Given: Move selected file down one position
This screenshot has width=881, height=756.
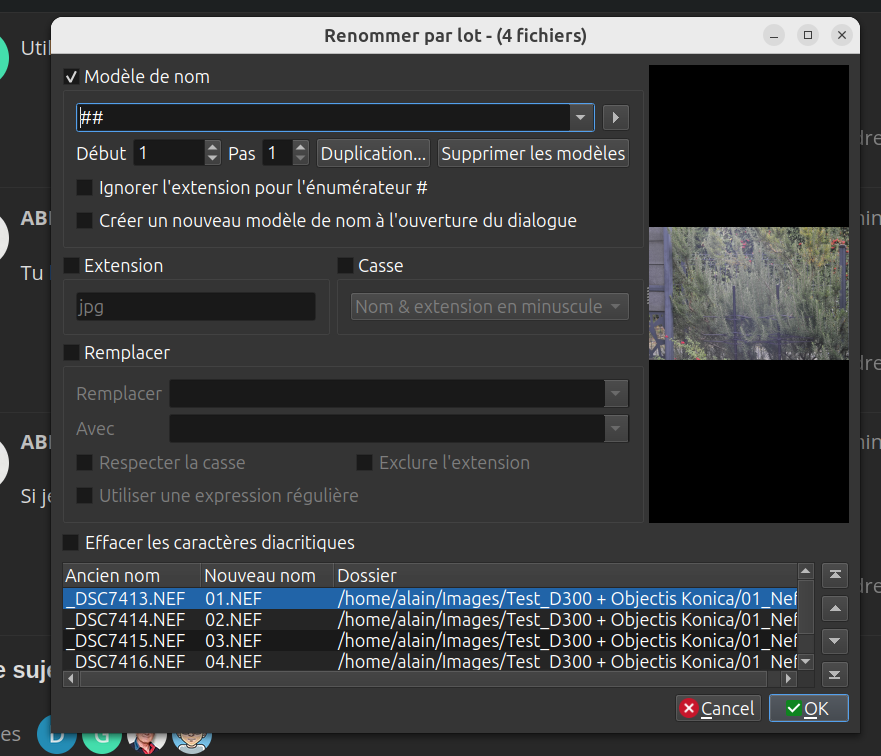Looking at the screenshot, I should click(834, 641).
